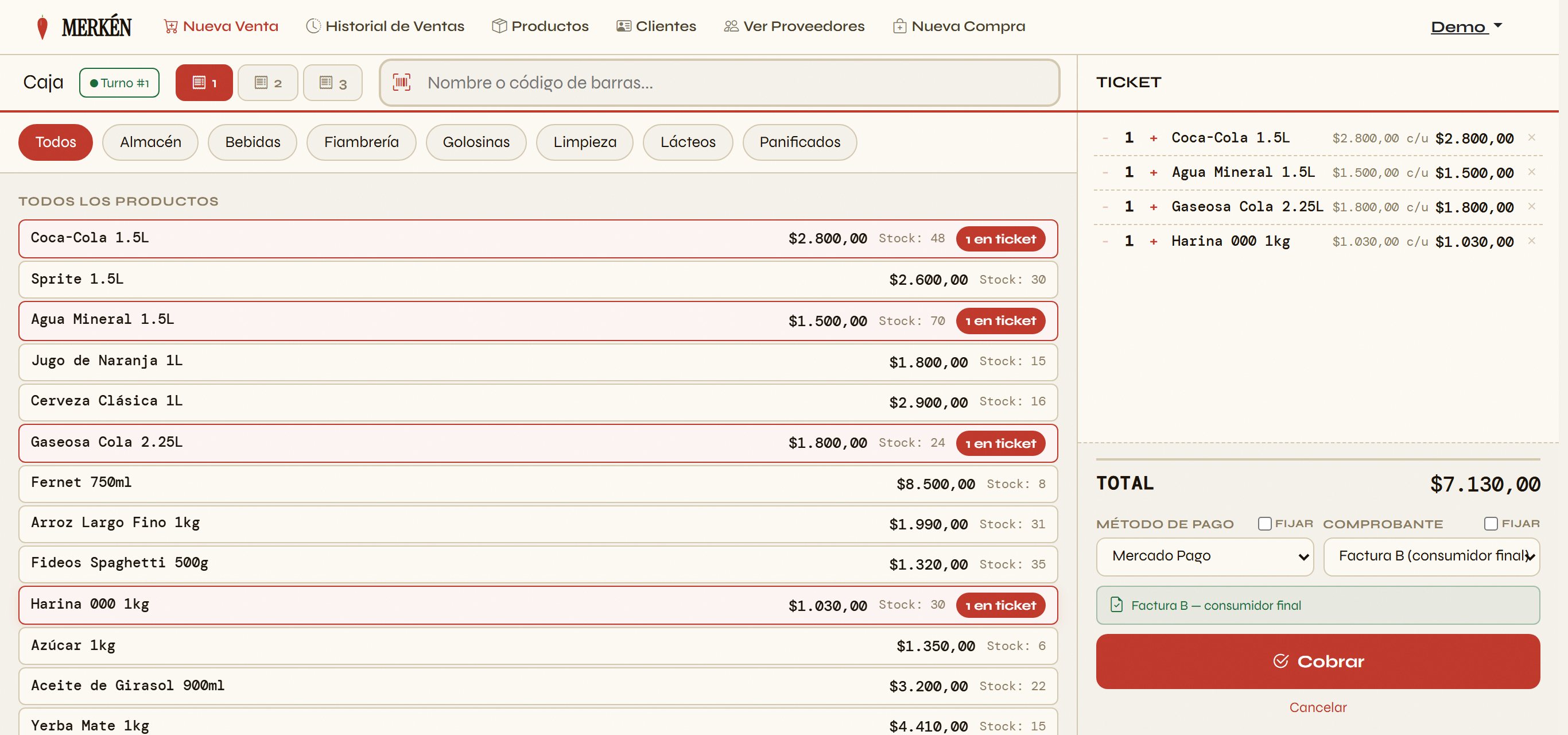1568x735 pixels.
Task: Remove Agua Mineral 1.5L from ticket
Action: pos(1531,172)
